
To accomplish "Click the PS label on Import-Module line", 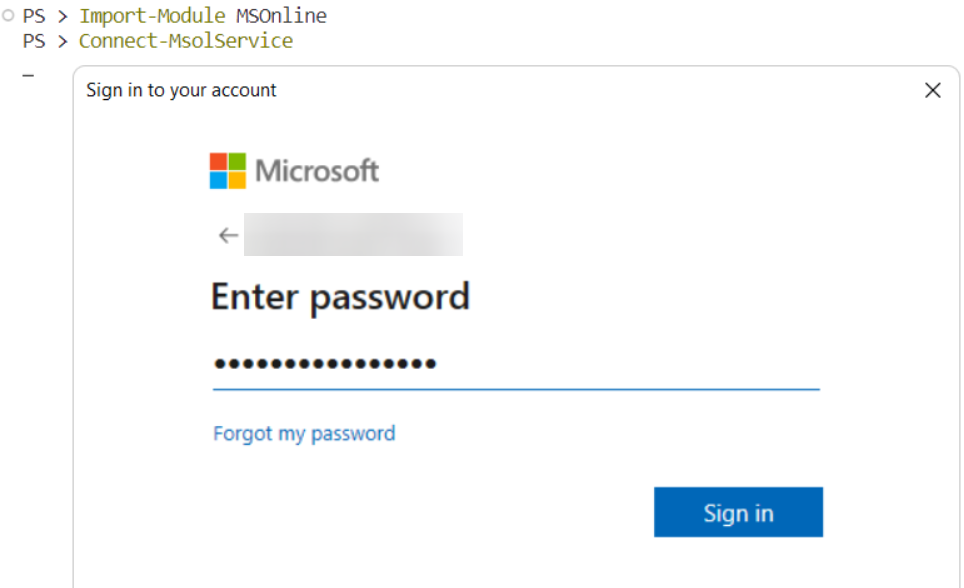I will pos(34,16).
